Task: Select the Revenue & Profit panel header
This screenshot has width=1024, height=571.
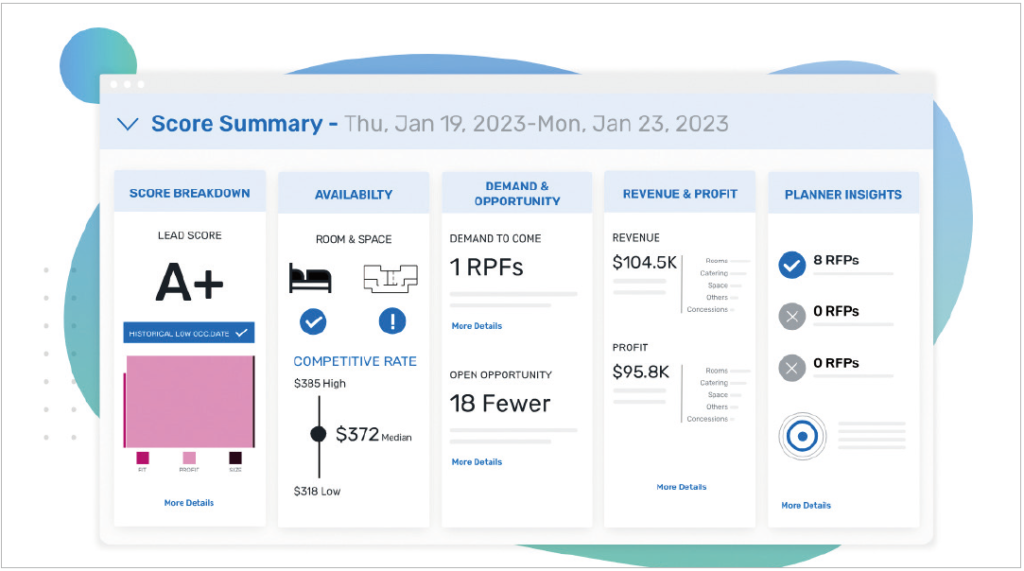Action: click(x=680, y=194)
